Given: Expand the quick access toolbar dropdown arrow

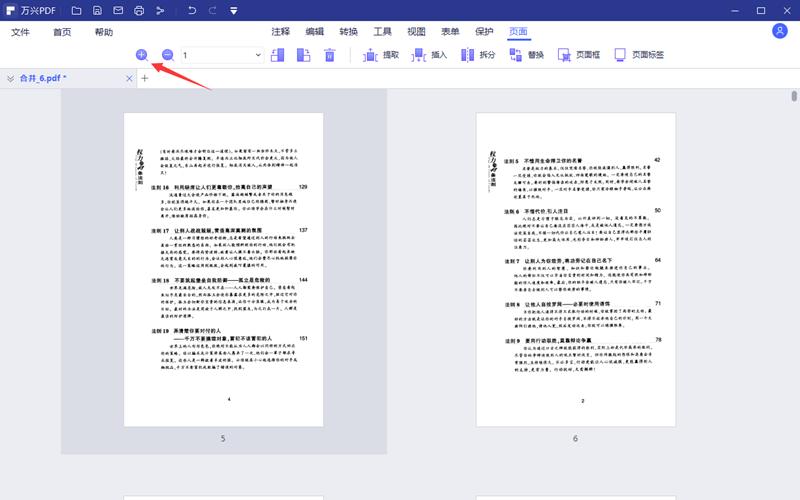Looking at the screenshot, I should tap(233, 11).
